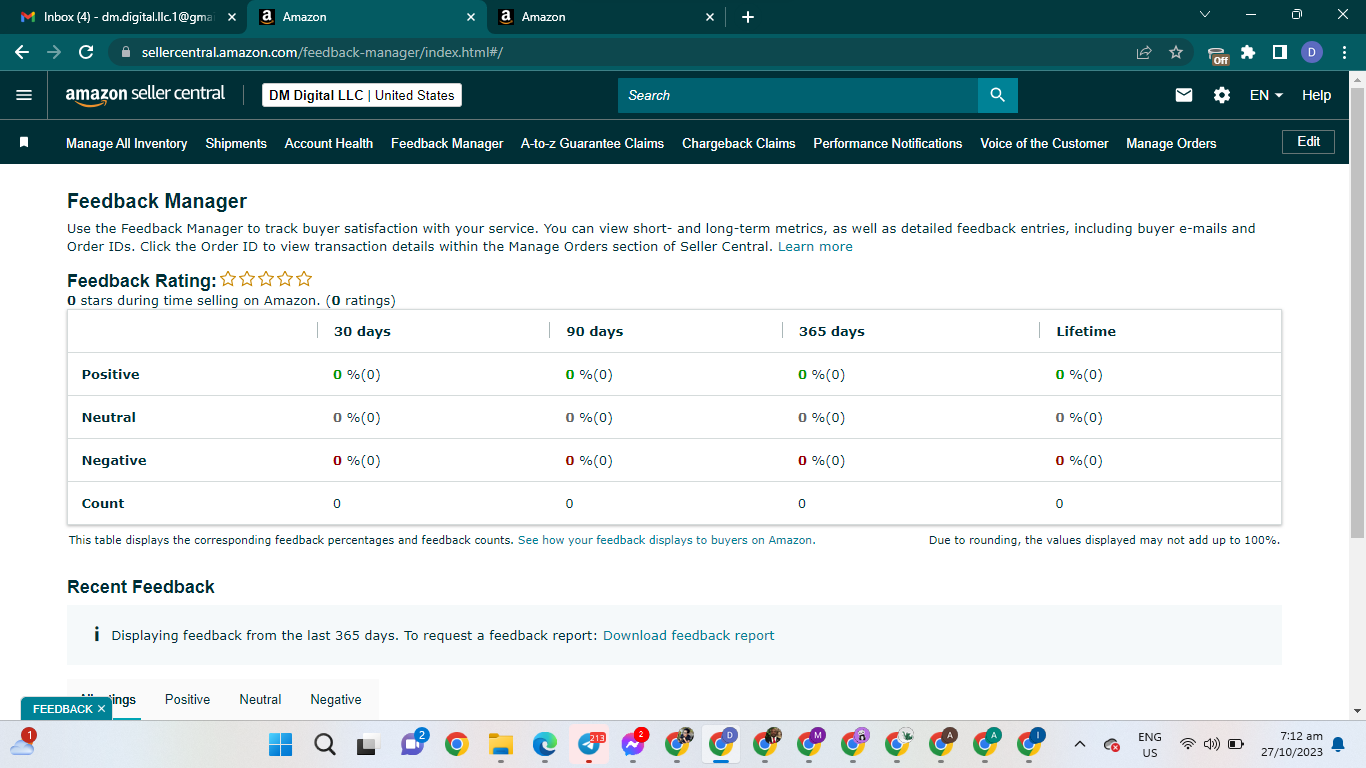
Task: Switch to the Gmail Inbox tab
Action: (128, 17)
